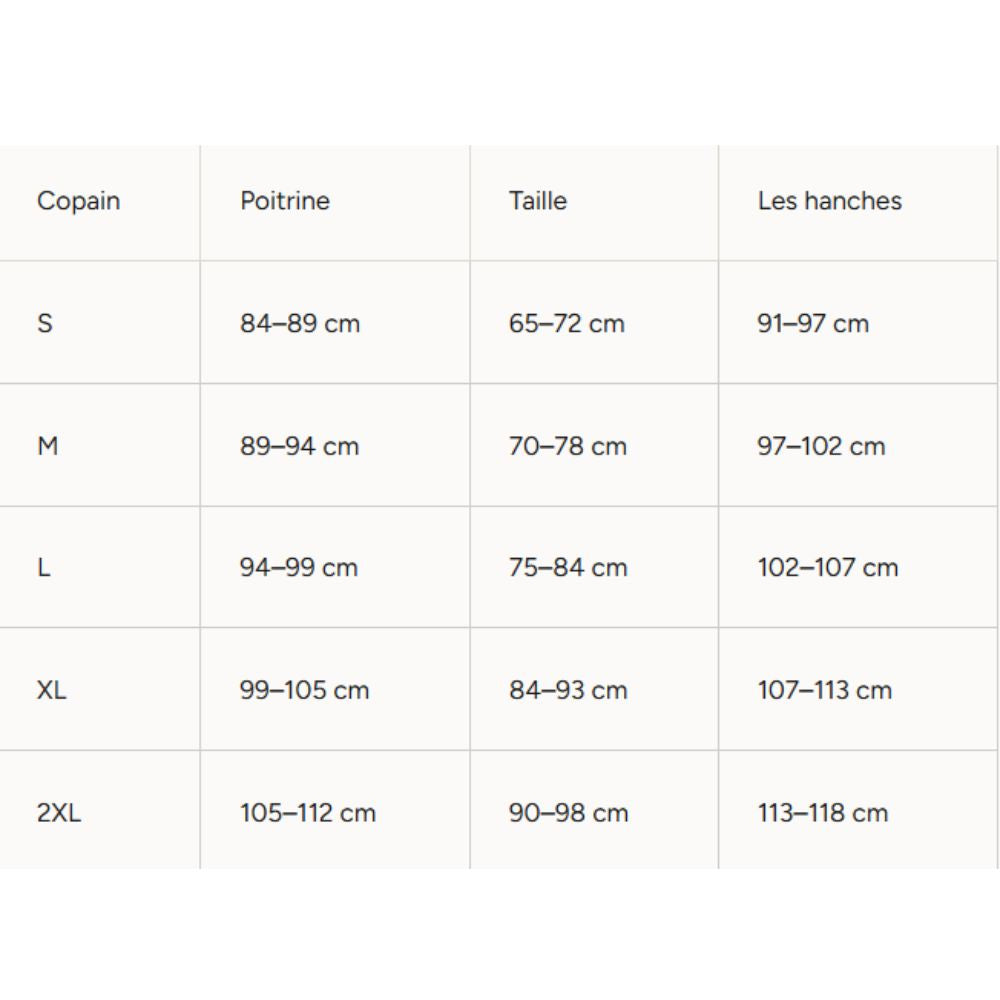Select the M size row label

(x=48, y=446)
